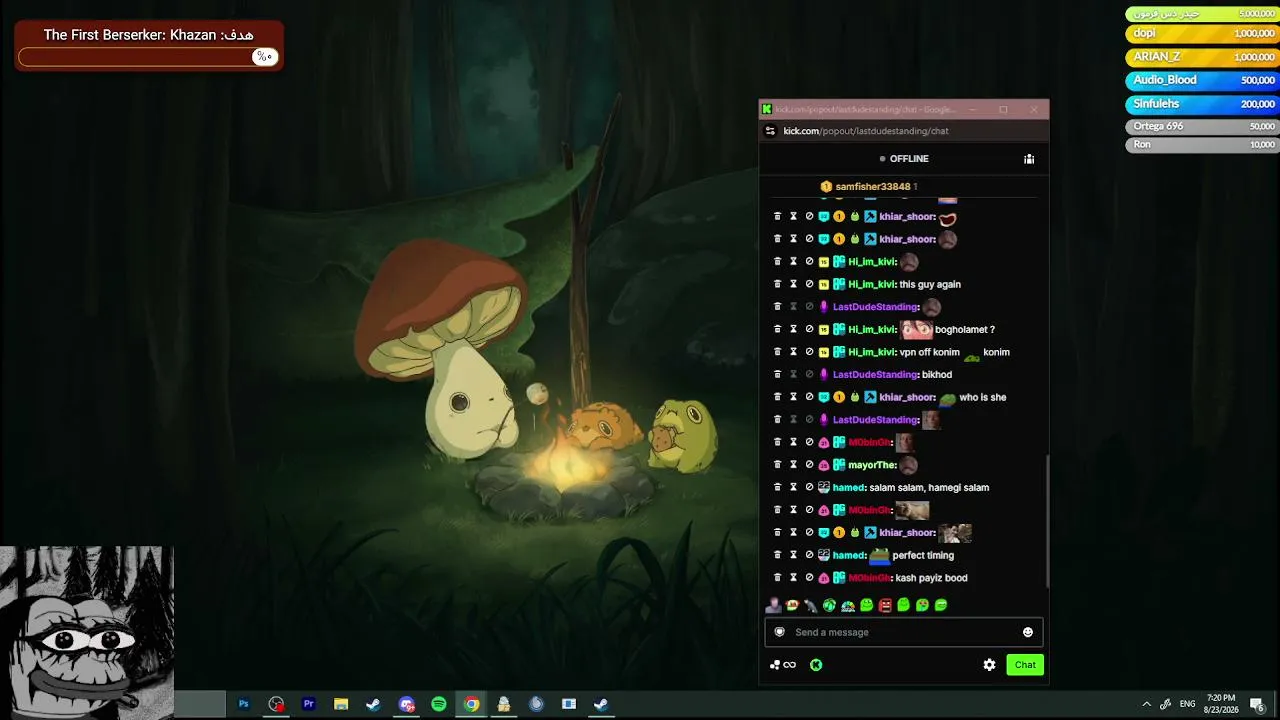
Task: Show hidden system tray icons
Action: coord(1146,704)
